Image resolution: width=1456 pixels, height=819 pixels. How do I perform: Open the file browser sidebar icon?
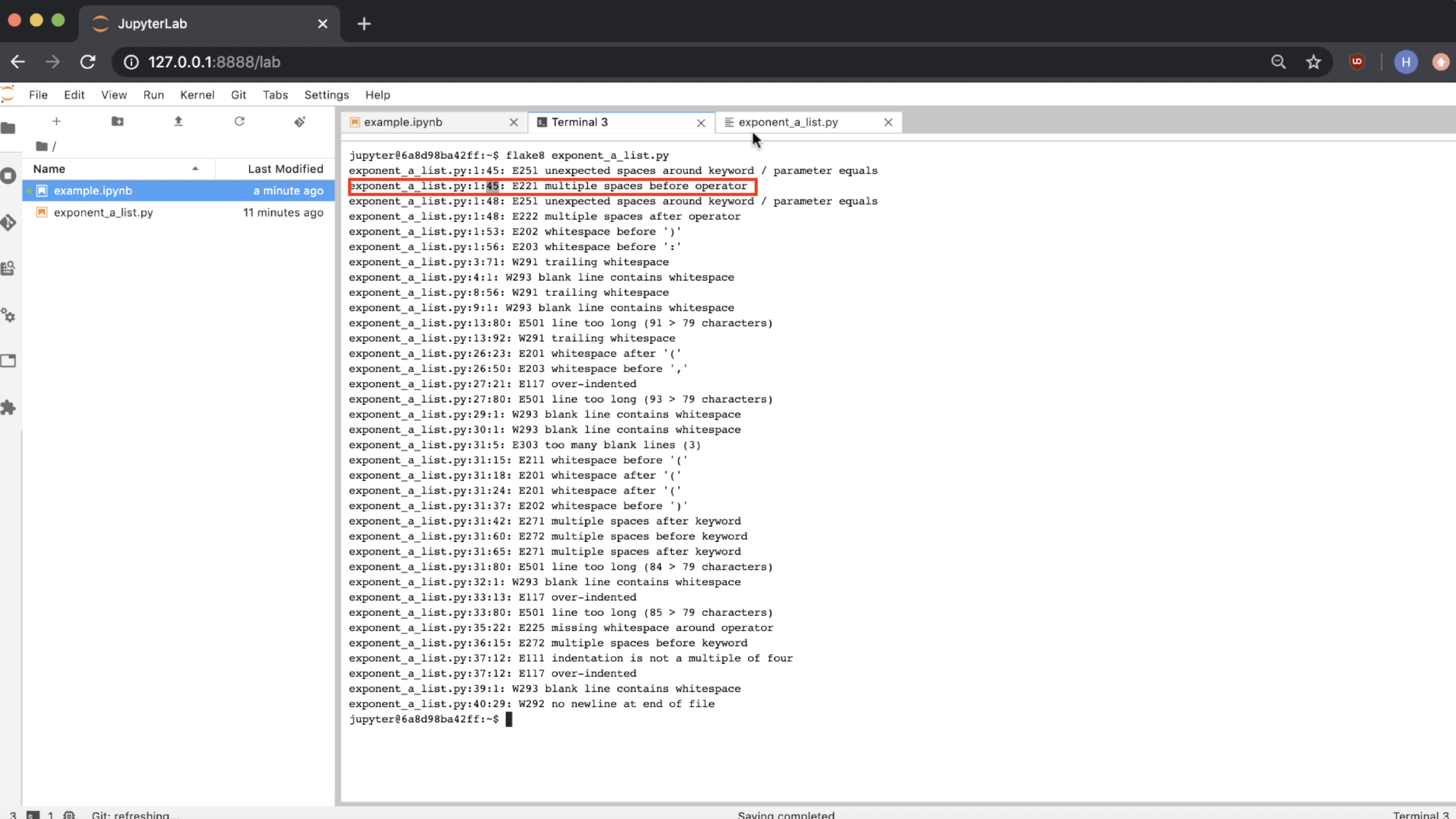point(8,128)
